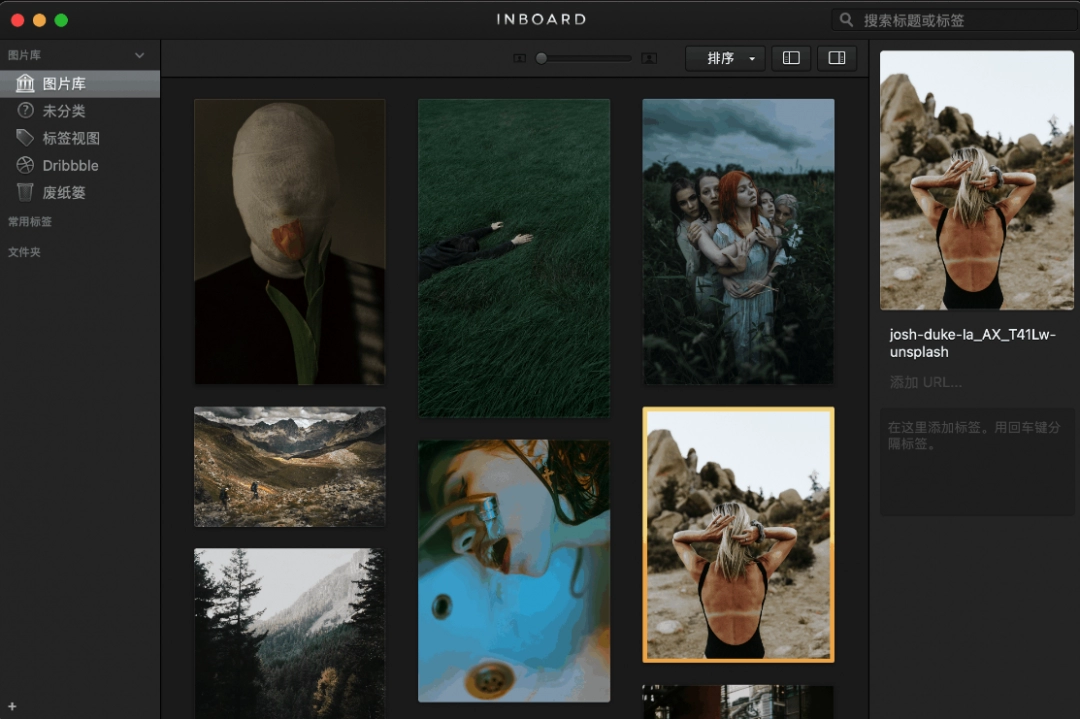Expand the 常用标签 section header
Image resolution: width=1080 pixels, height=719 pixels.
click(x=30, y=222)
